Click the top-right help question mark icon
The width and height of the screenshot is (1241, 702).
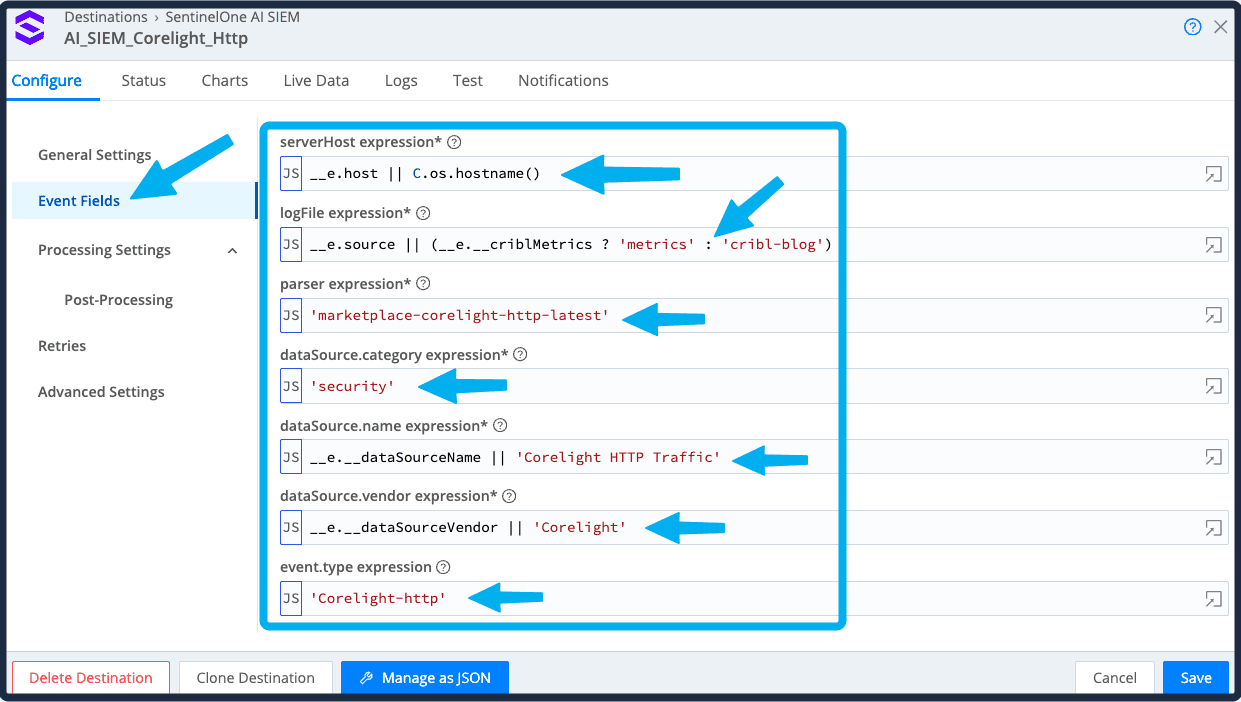tap(1192, 27)
